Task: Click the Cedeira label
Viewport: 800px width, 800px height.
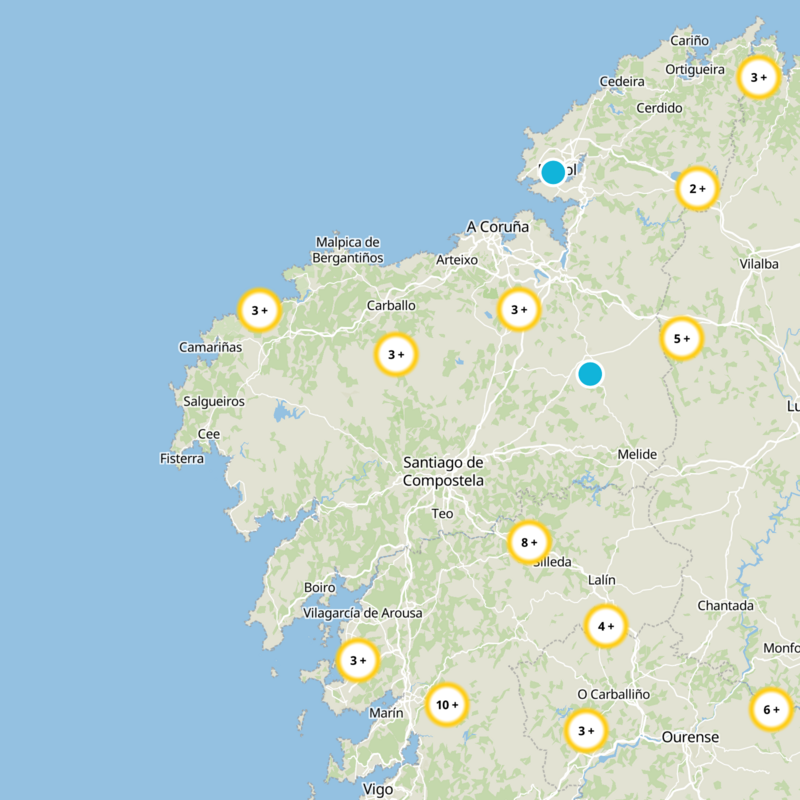Action: [621, 81]
